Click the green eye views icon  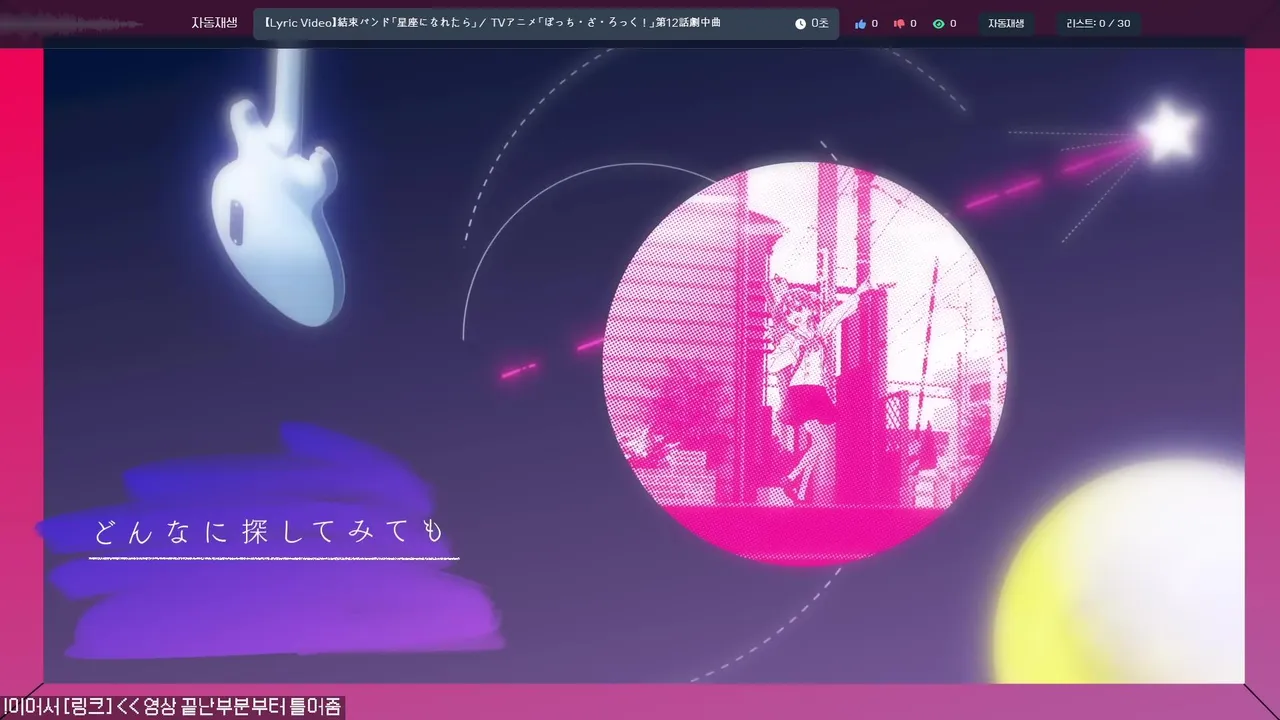coord(938,23)
